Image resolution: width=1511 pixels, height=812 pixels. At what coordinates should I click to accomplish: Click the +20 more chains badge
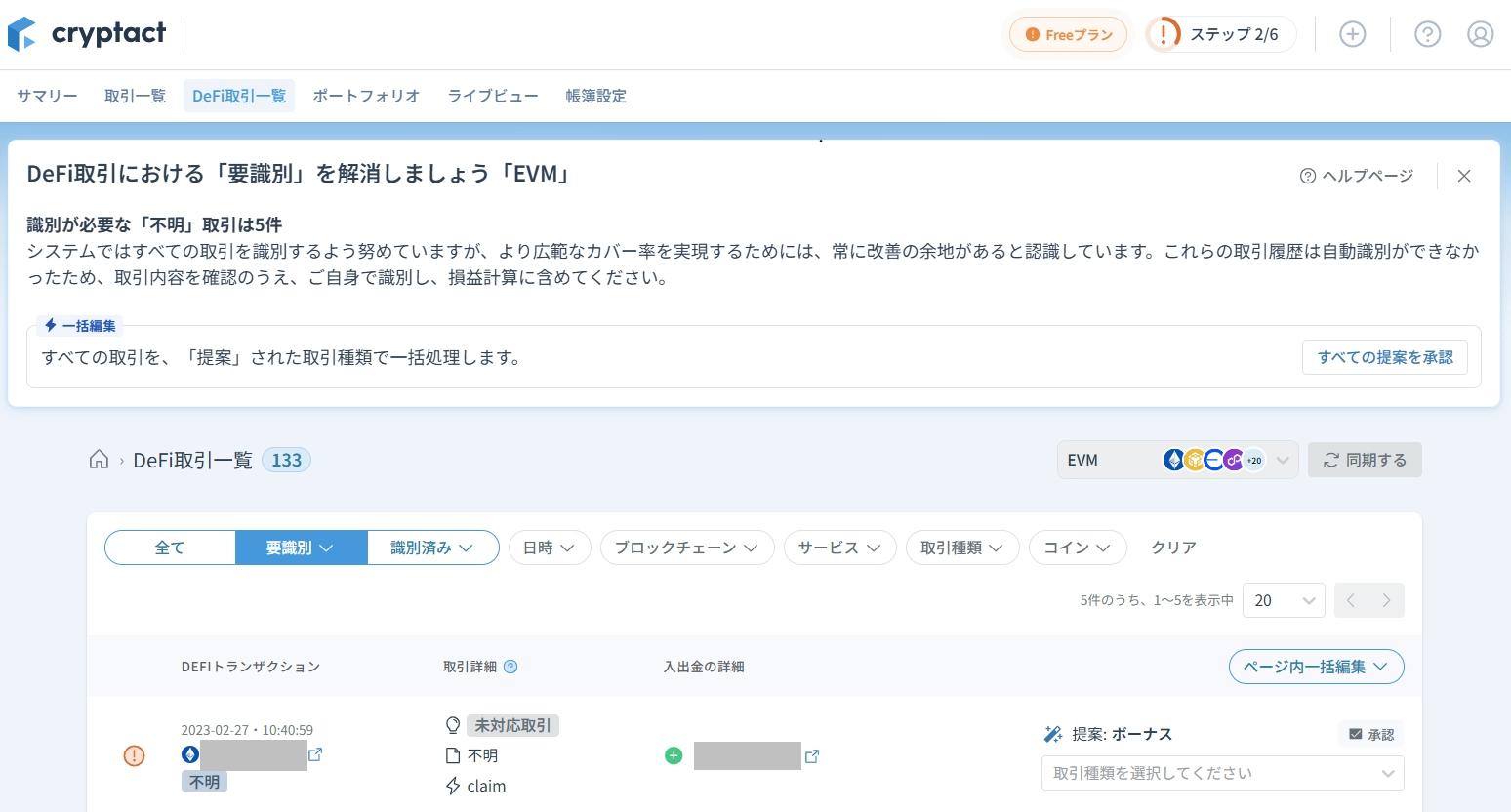(x=1254, y=460)
